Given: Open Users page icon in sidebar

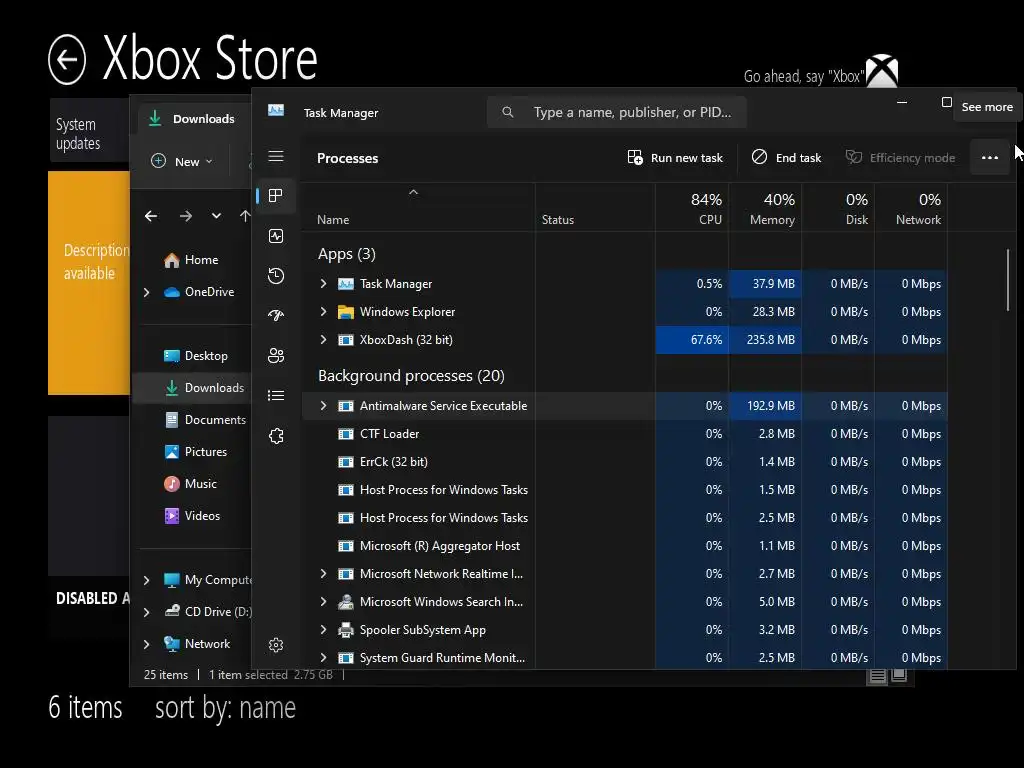Looking at the screenshot, I should pos(276,355).
